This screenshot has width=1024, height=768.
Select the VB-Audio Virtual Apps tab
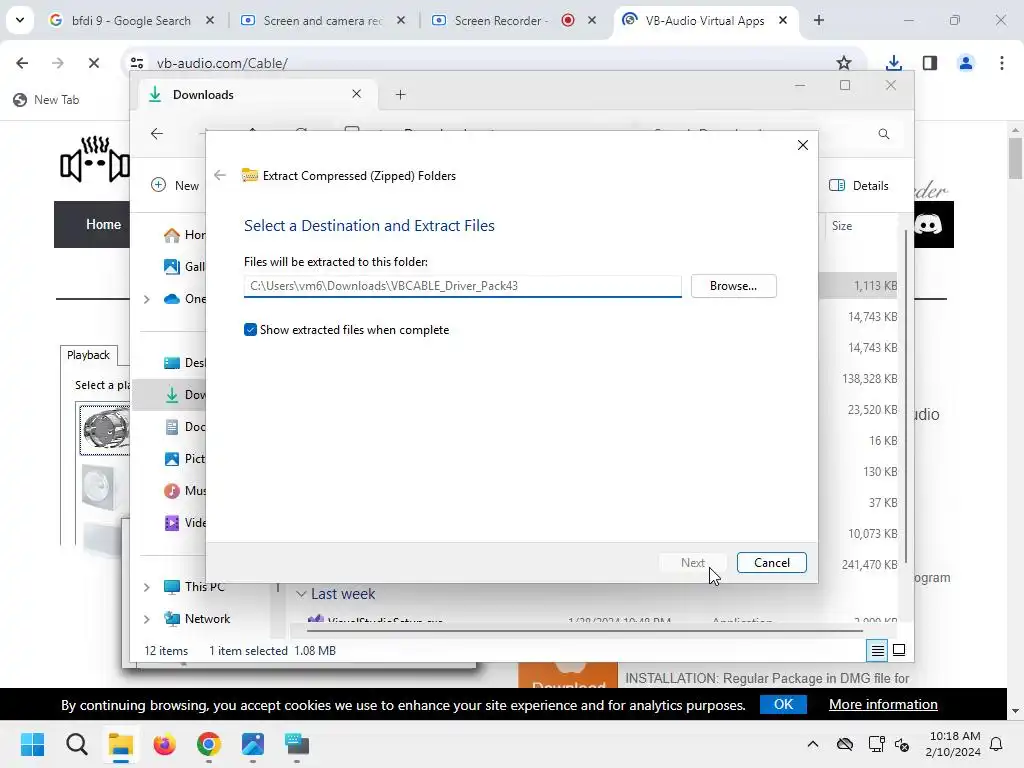coord(705,20)
